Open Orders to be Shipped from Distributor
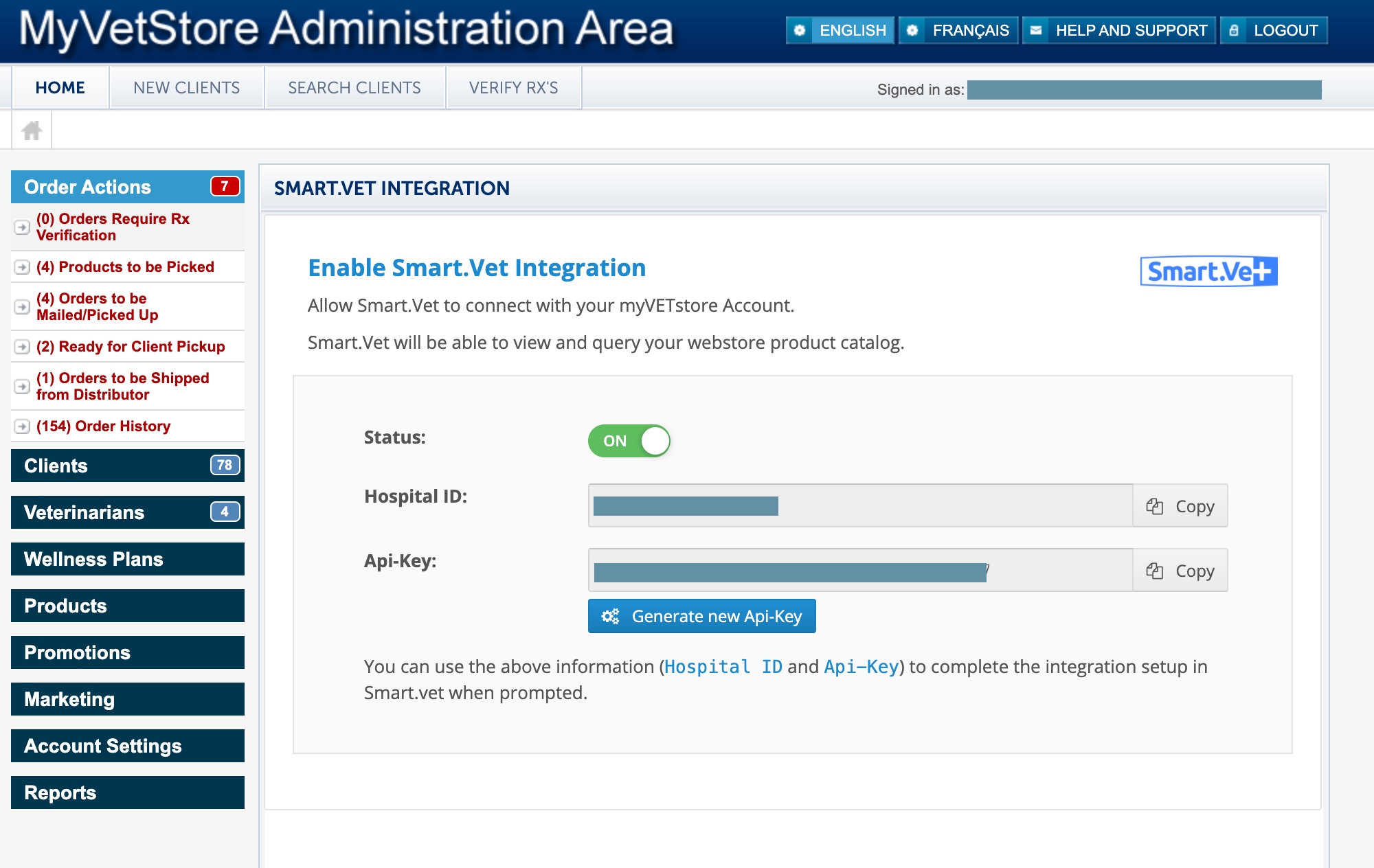The image size is (1374, 868). coord(122,386)
